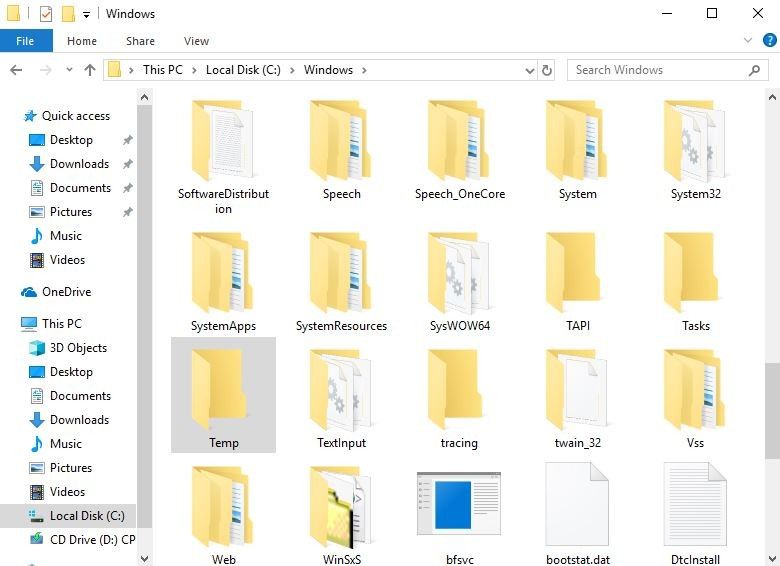Switch to the View tab
The image size is (780, 566).
click(196, 41)
